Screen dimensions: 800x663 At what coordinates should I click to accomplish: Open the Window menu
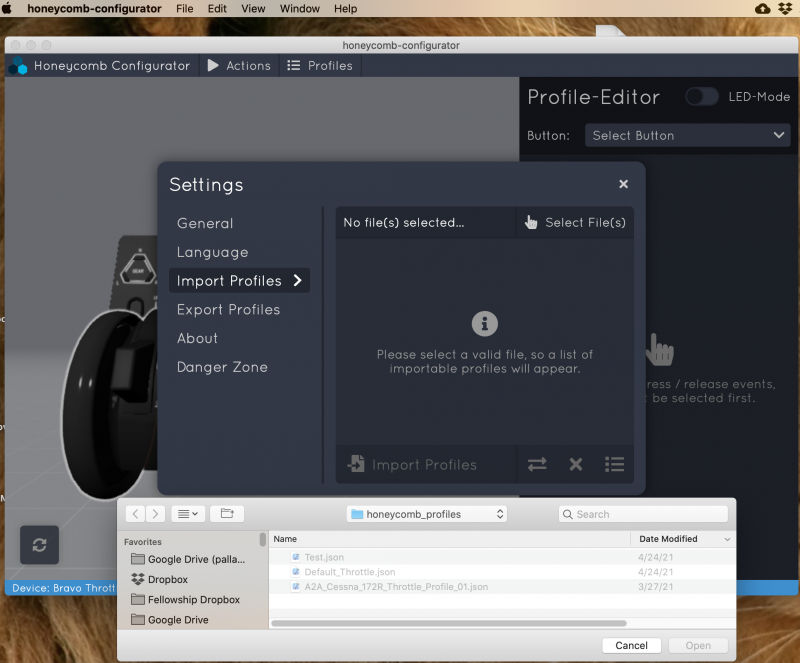click(299, 9)
